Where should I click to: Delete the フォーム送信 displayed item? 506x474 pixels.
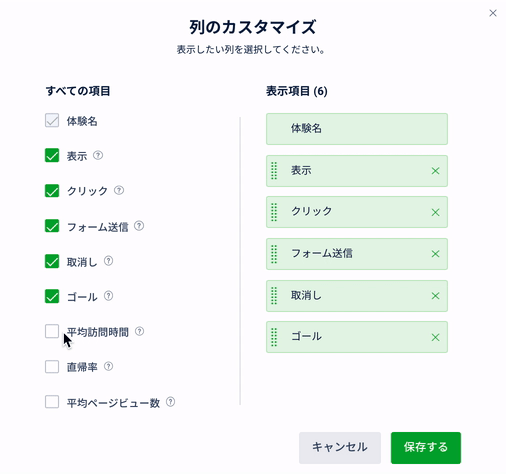click(x=435, y=254)
